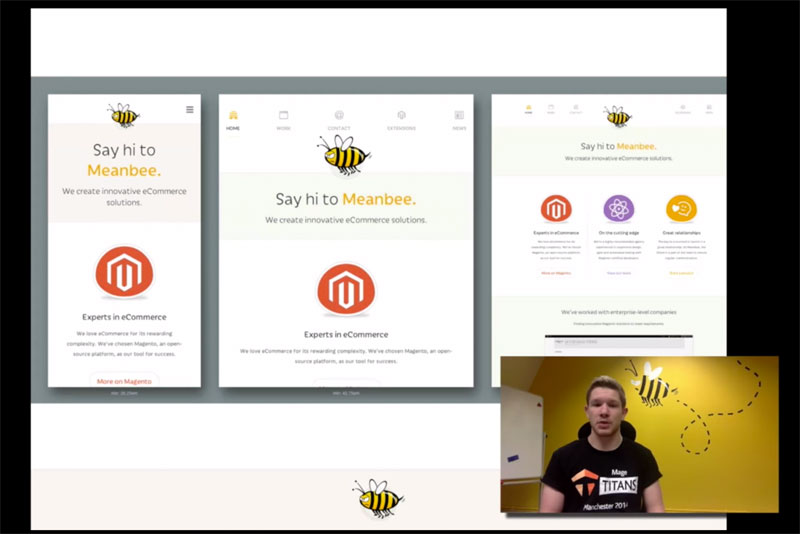Image resolution: width=800 pixels, height=534 pixels.
Task: Open the hamburger menu in mobile mockup
Action: (x=190, y=110)
